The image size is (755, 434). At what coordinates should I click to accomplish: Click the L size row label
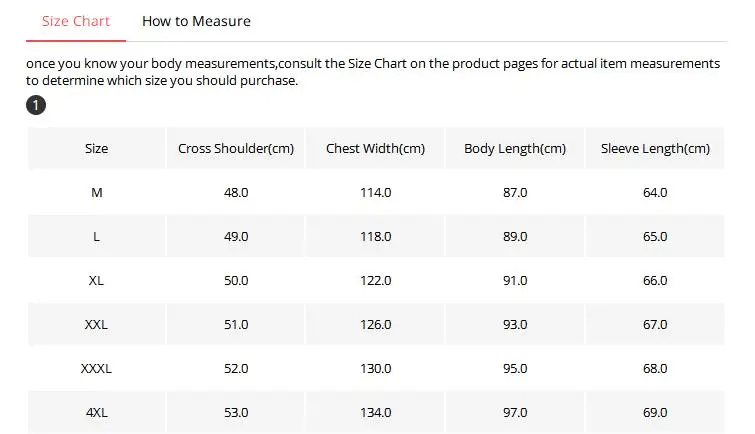96,237
